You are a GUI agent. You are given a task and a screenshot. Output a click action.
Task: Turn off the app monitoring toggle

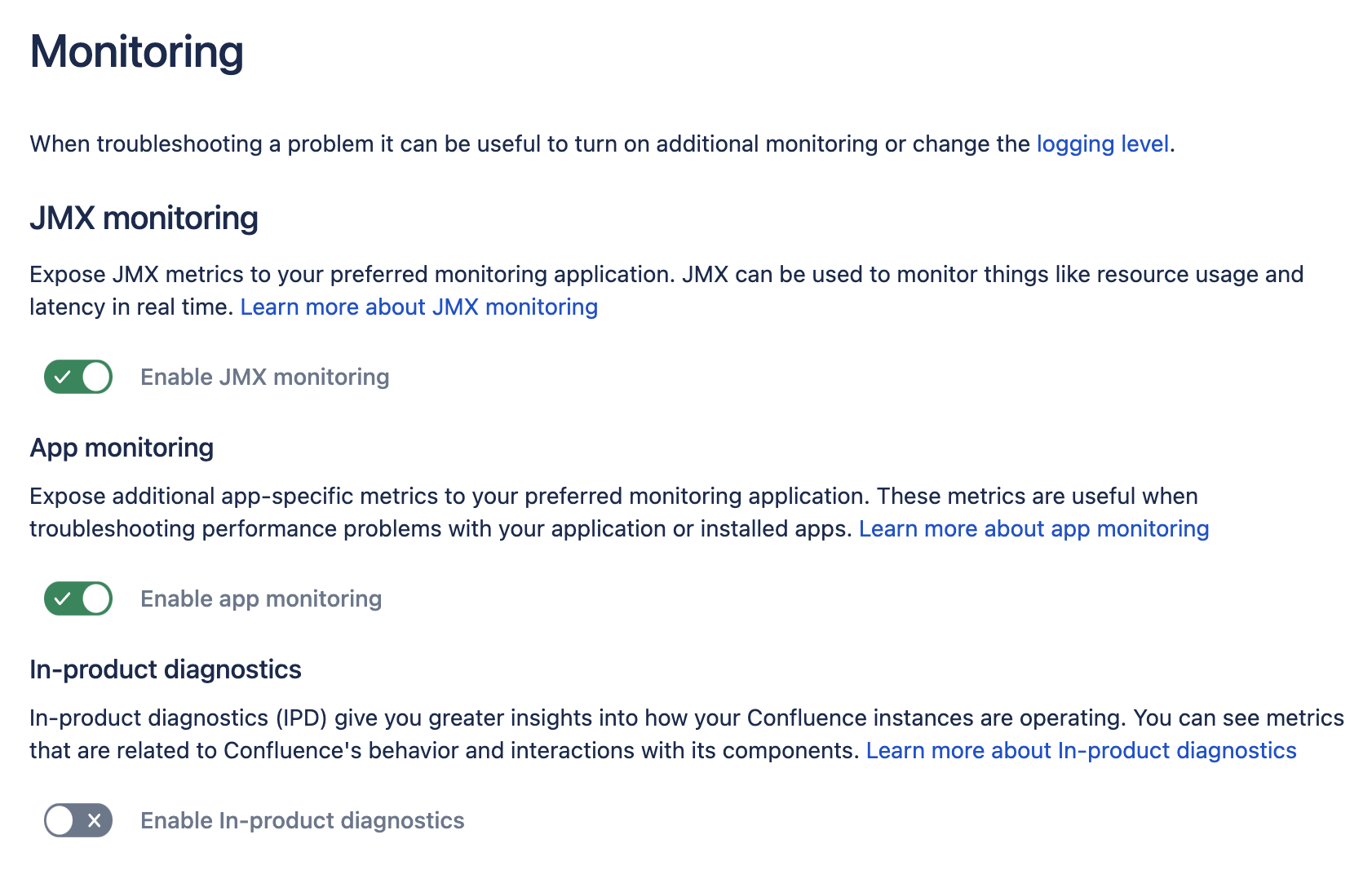pos(78,598)
